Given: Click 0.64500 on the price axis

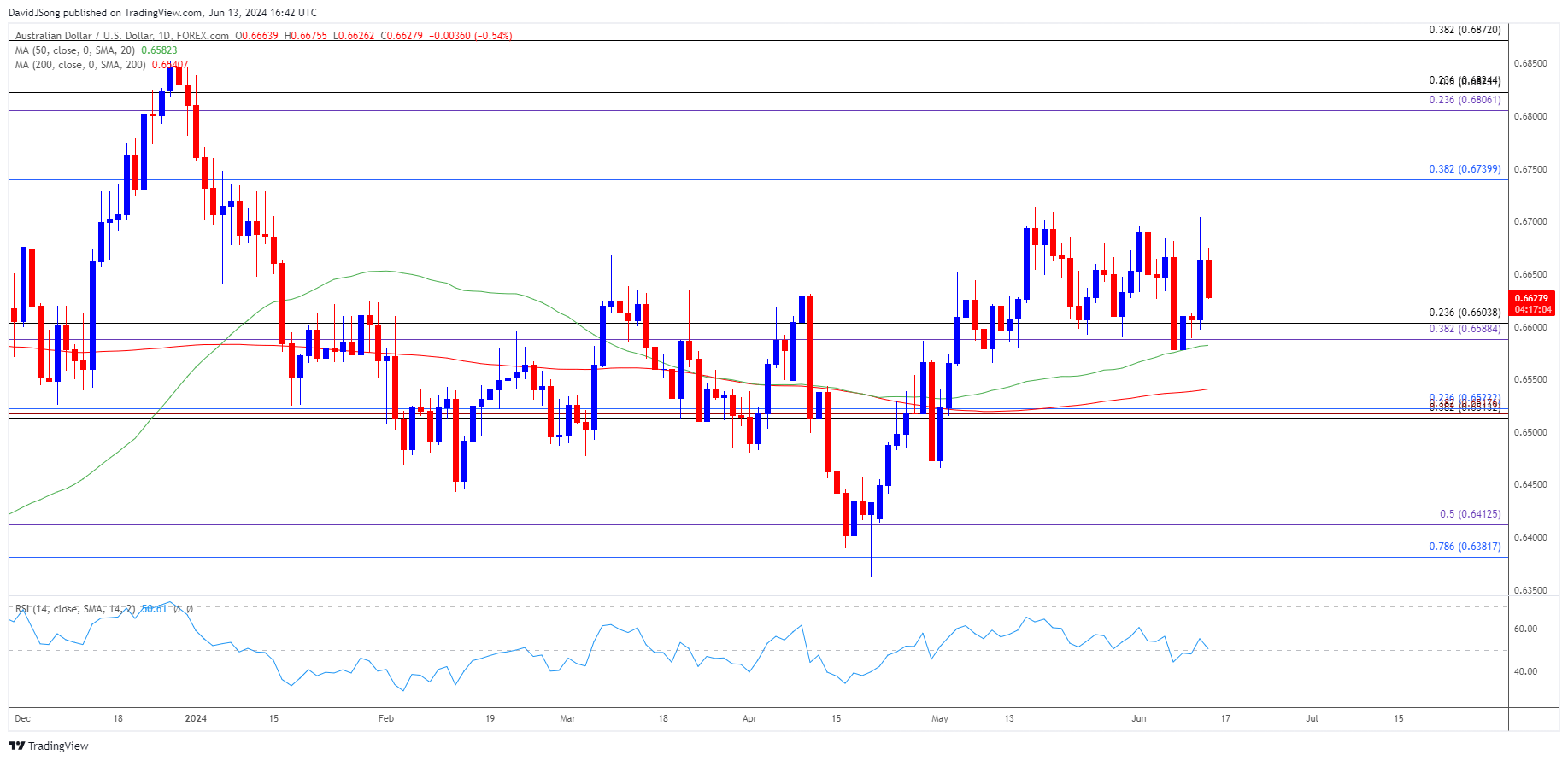Looking at the screenshot, I should click(1530, 485).
